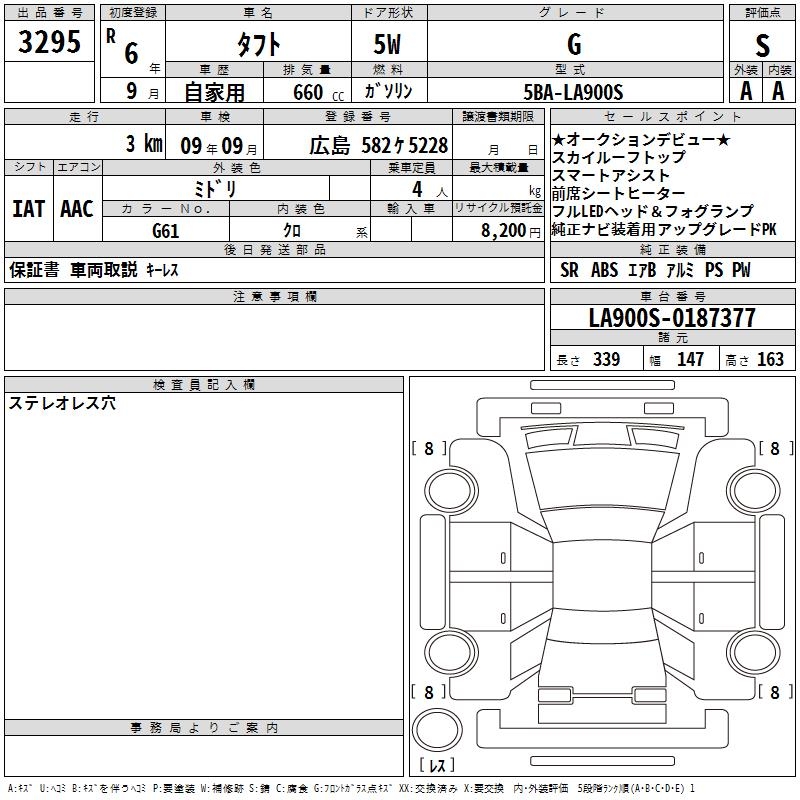Select the car name タフト
800x800 pixels.
257,44
